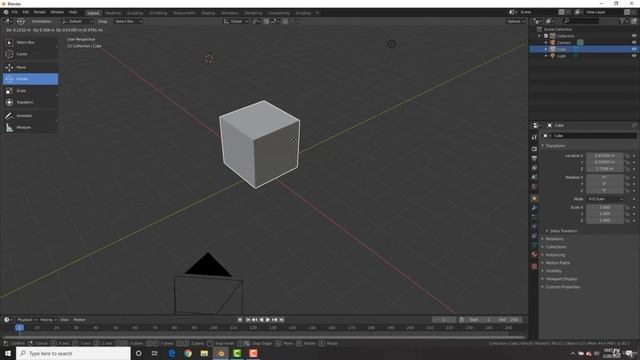Screen dimensions: 640x360
Task: Open the Render properties tab
Action: click(x=534, y=149)
